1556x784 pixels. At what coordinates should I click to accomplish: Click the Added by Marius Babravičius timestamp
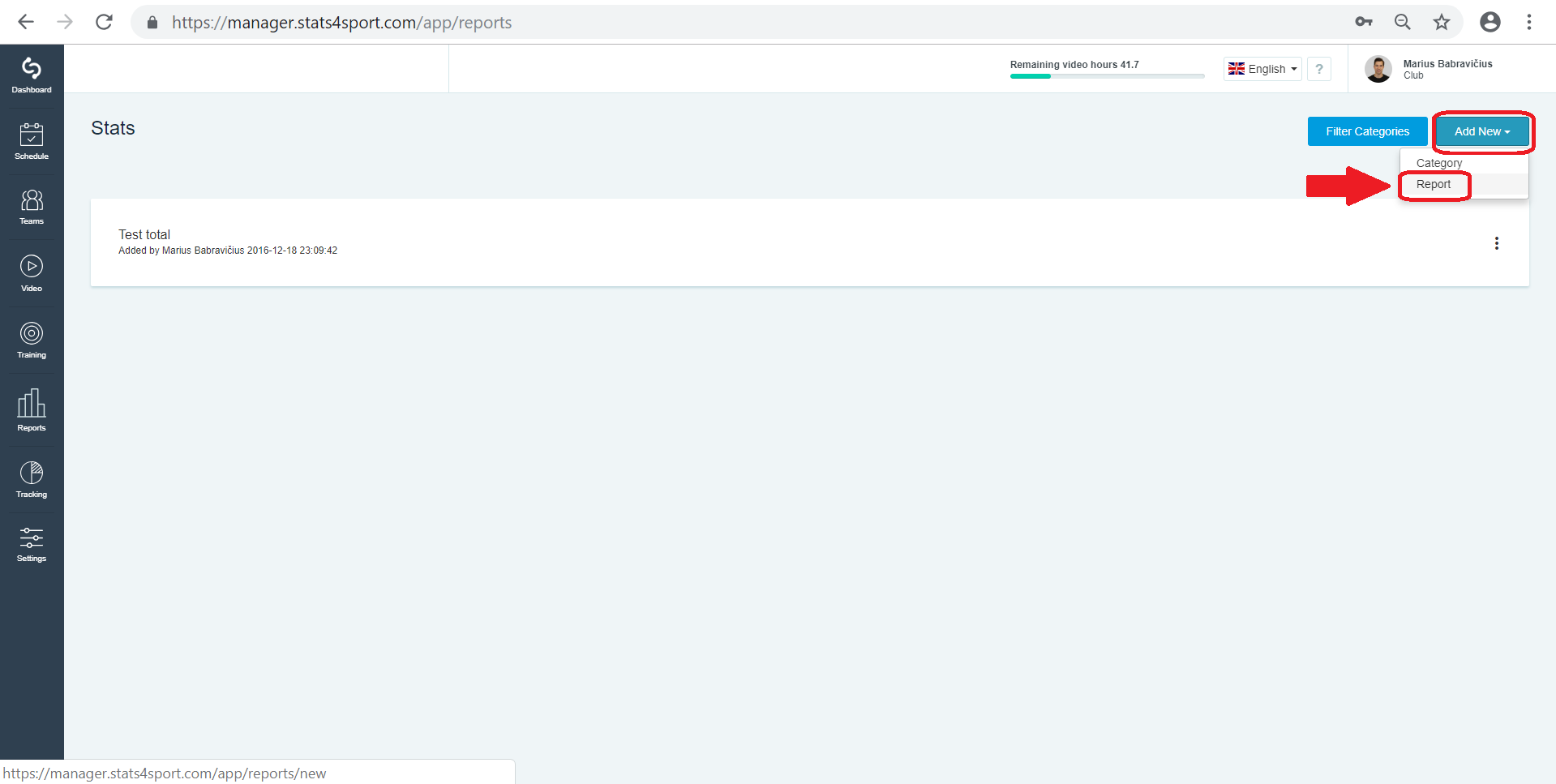pyautogui.click(x=228, y=251)
